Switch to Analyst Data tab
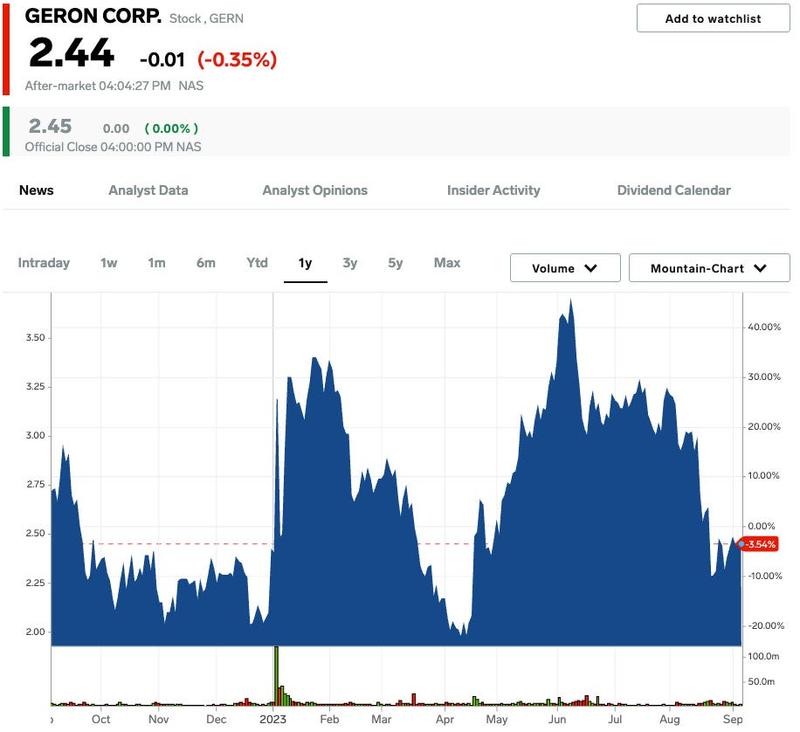The image size is (800, 732). click(148, 190)
